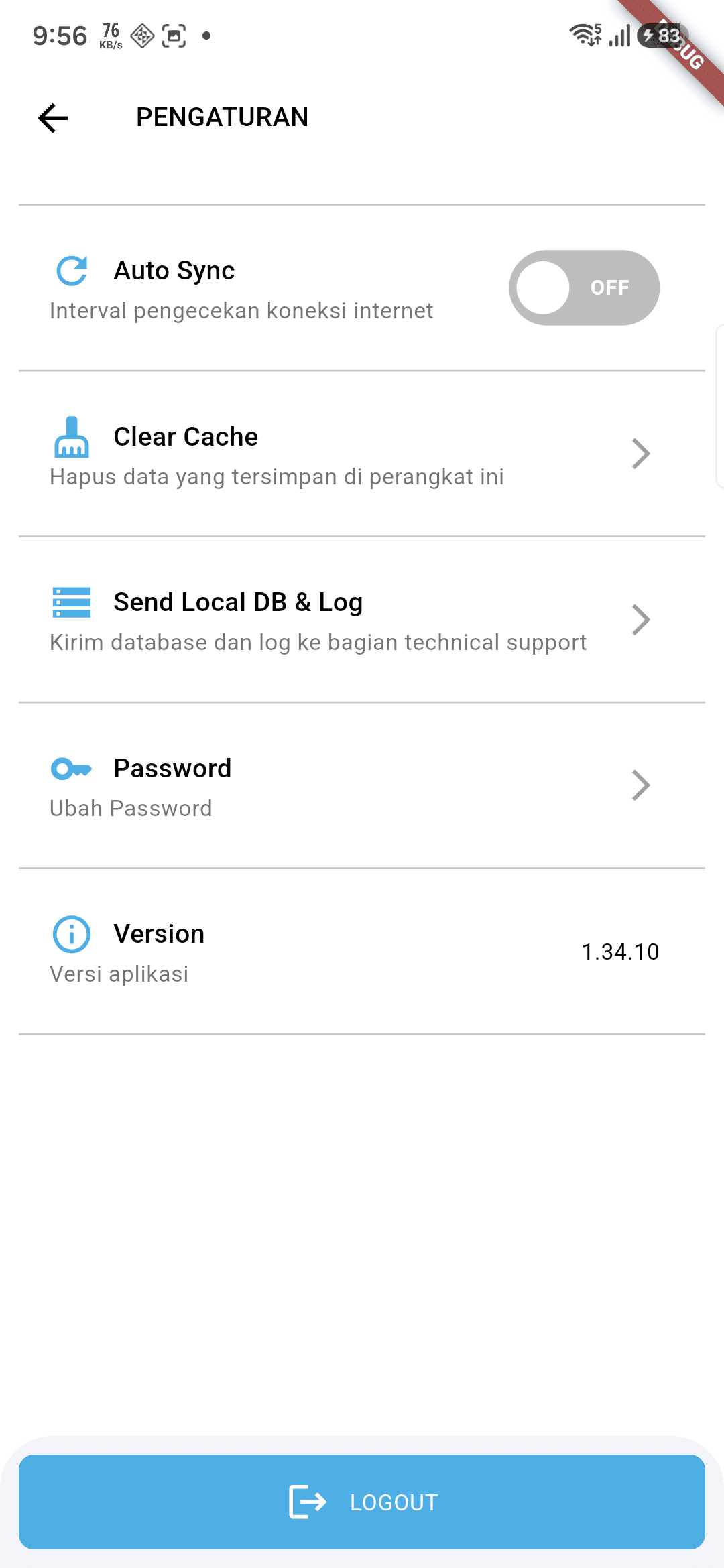The width and height of the screenshot is (724, 1568).
Task: Tap the OFF label on Auto Sync switch
Action: click(610, 287)
